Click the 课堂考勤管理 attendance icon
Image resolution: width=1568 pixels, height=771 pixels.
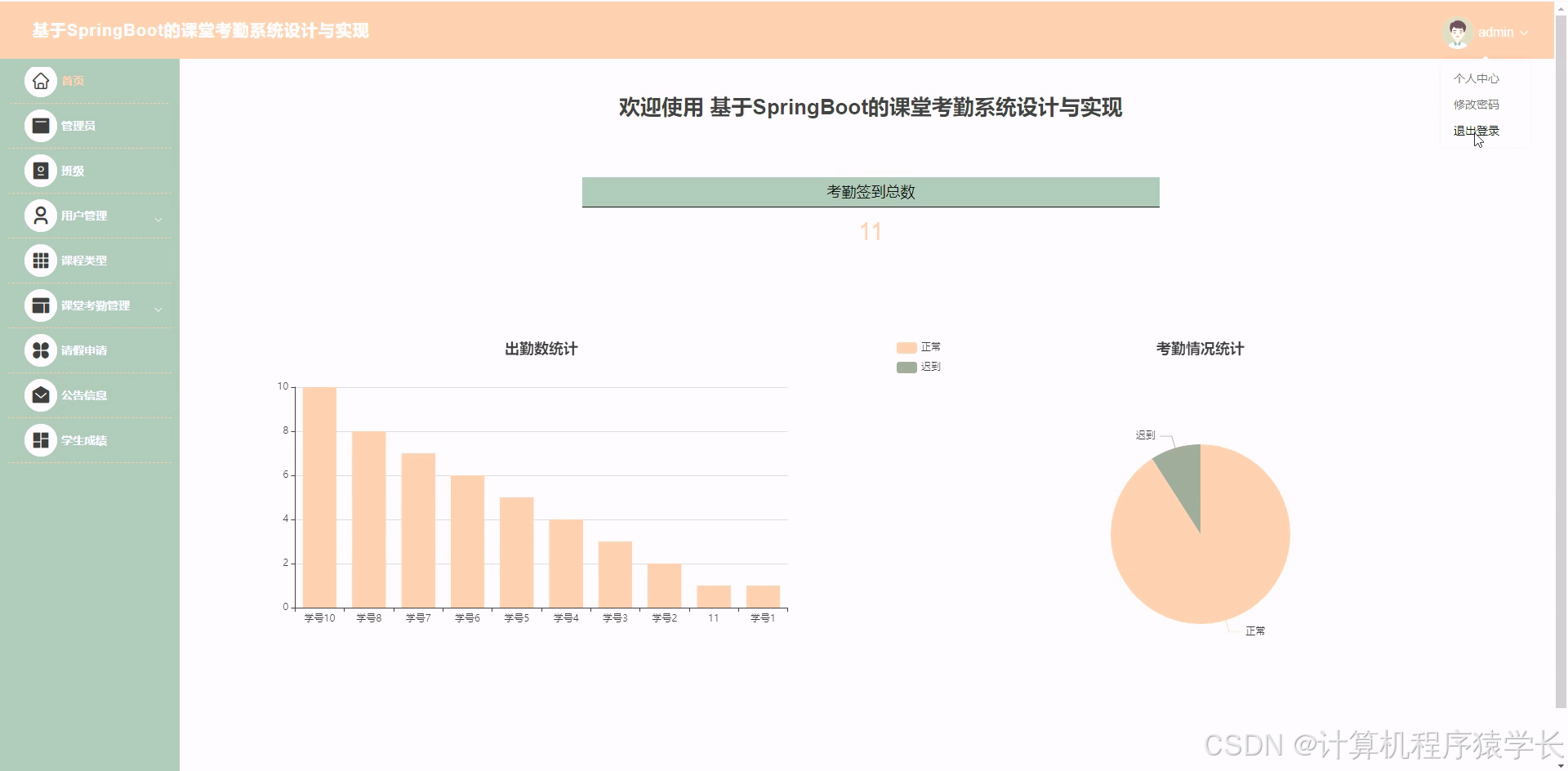coord(40,305)
